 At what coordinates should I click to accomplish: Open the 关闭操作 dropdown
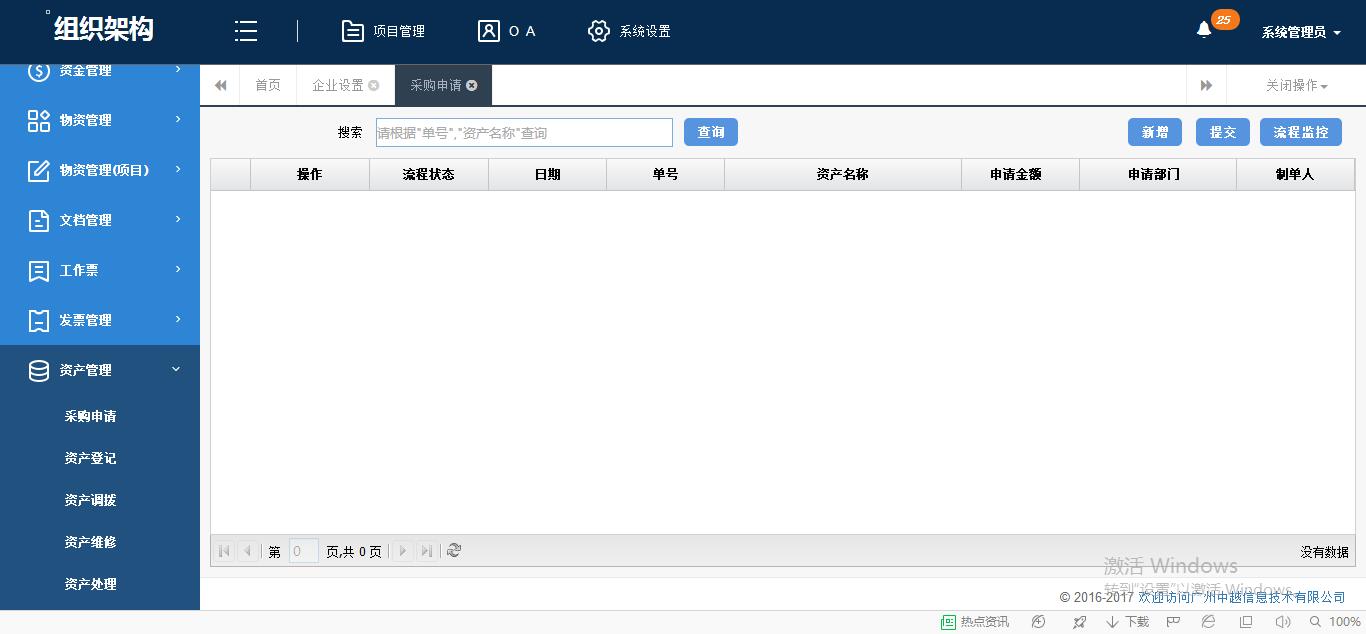[1296, 86]
